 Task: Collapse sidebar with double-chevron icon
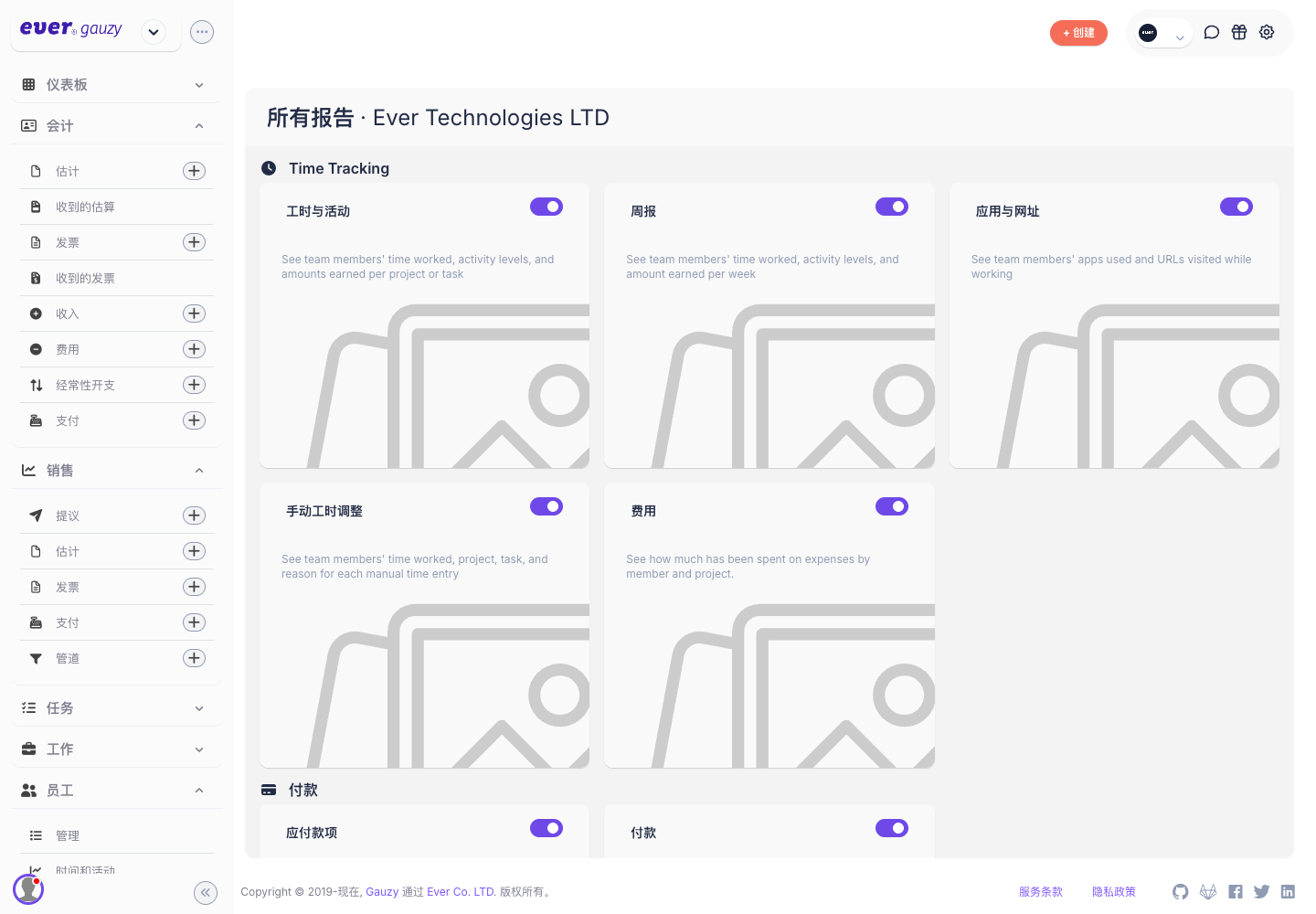click(206, 893)
